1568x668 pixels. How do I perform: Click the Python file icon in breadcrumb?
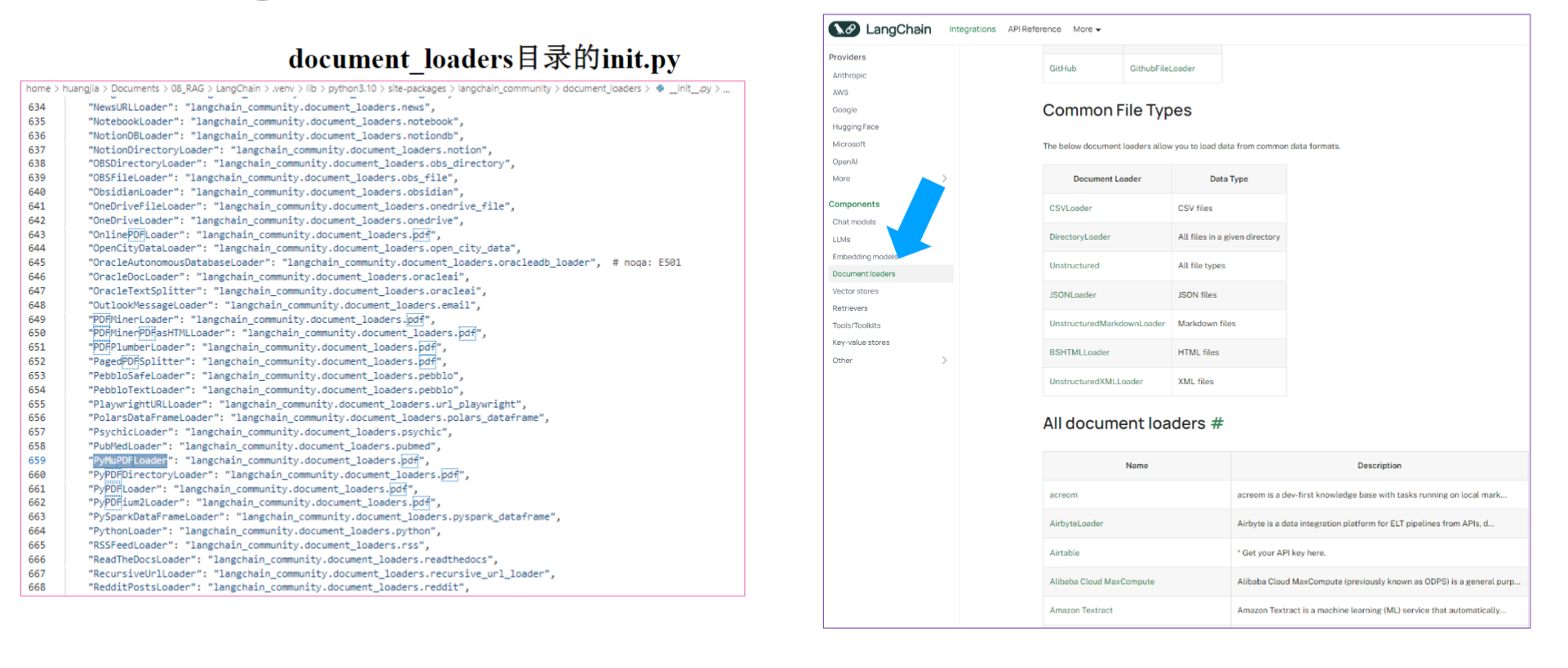[659, 88]
